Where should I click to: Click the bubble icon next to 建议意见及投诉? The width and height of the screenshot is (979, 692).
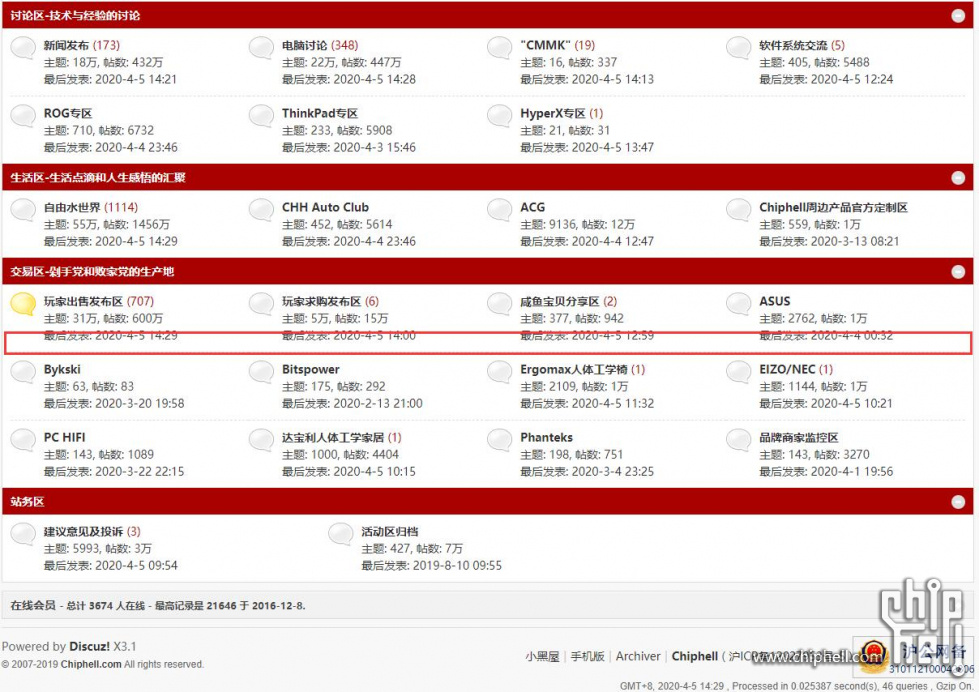click(23, 534)
